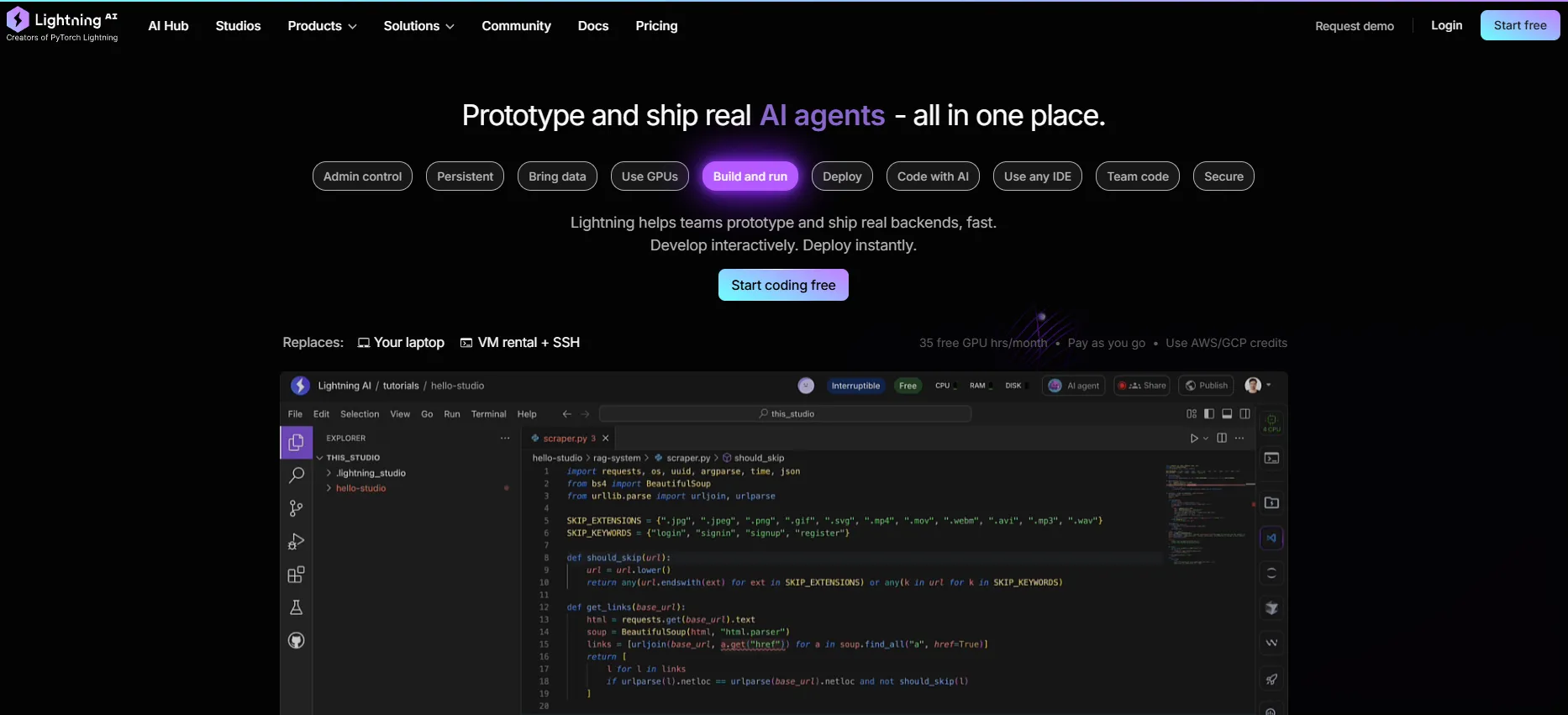Screen dimensions: 1568x715
Task: Open the Source Control icon in activity bar
Action: click(x=296, y=508)
